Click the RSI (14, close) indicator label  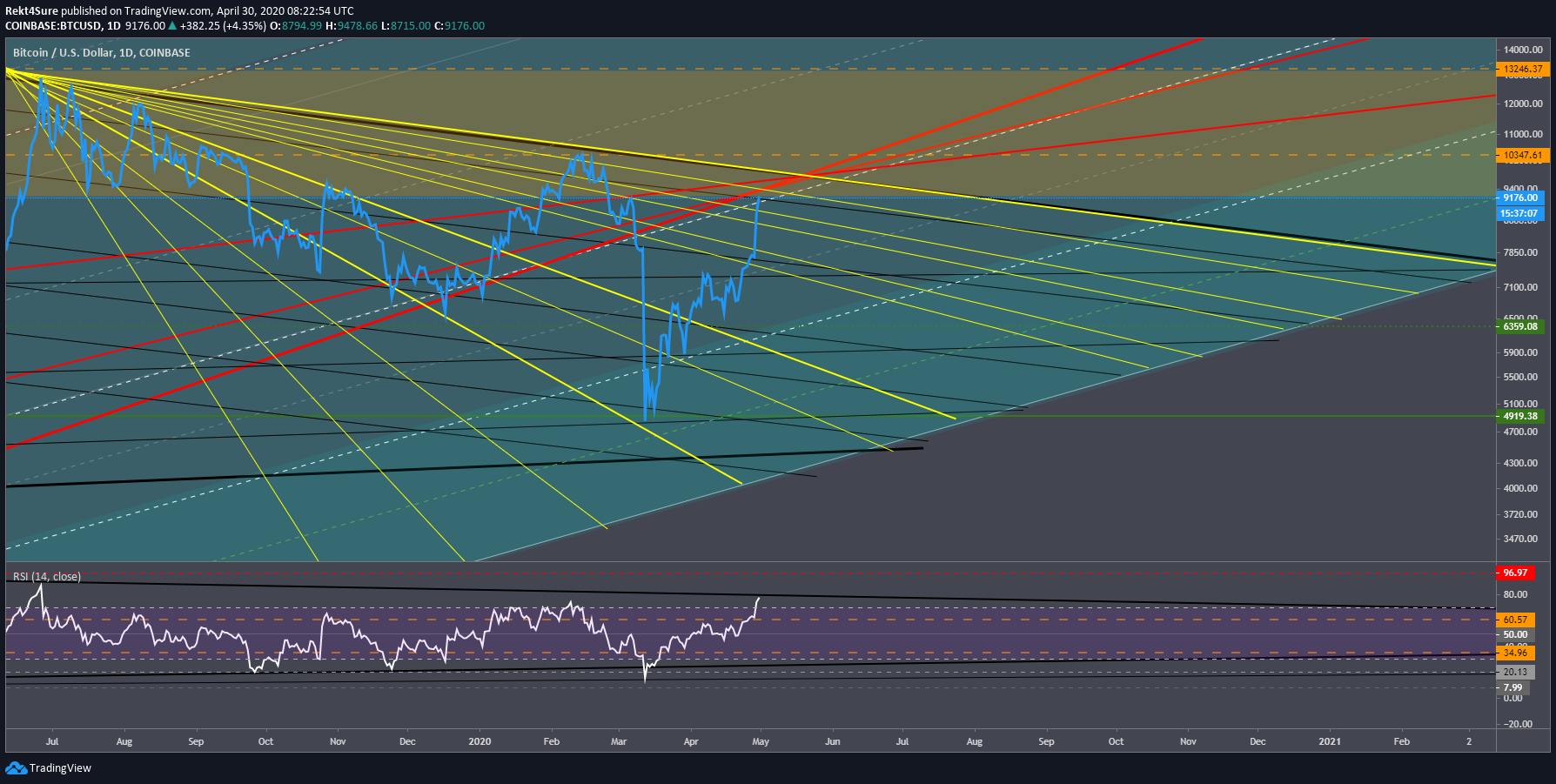pyautogui.click(x=46, y=576)
